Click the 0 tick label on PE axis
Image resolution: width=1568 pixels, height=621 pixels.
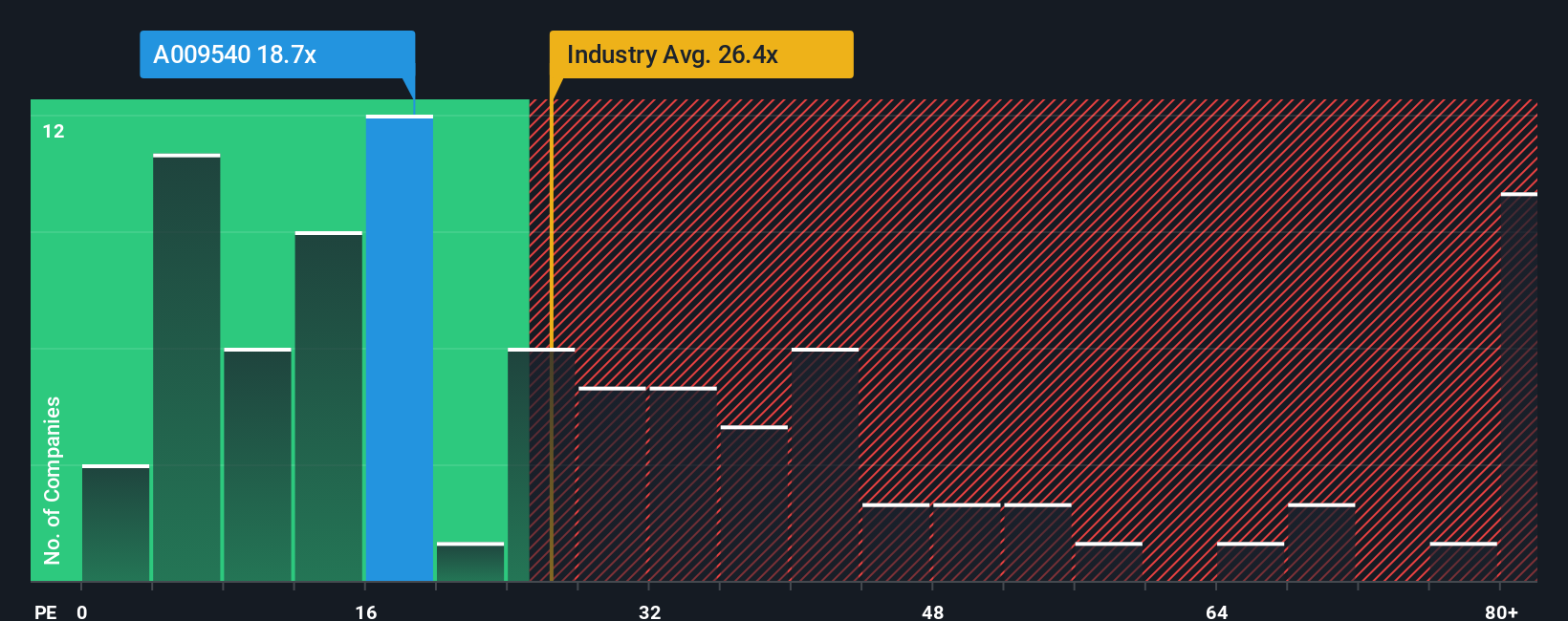(82, 611)
